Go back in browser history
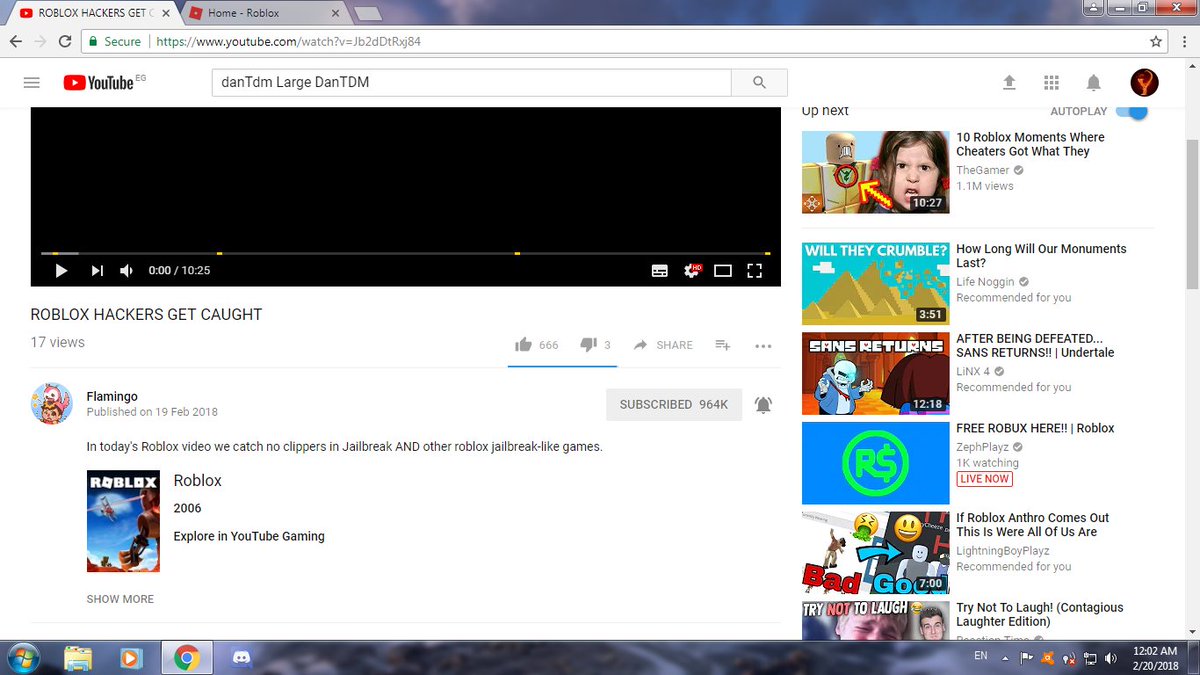This screenshot has width=1200, height=675. (x=16, y=42)
